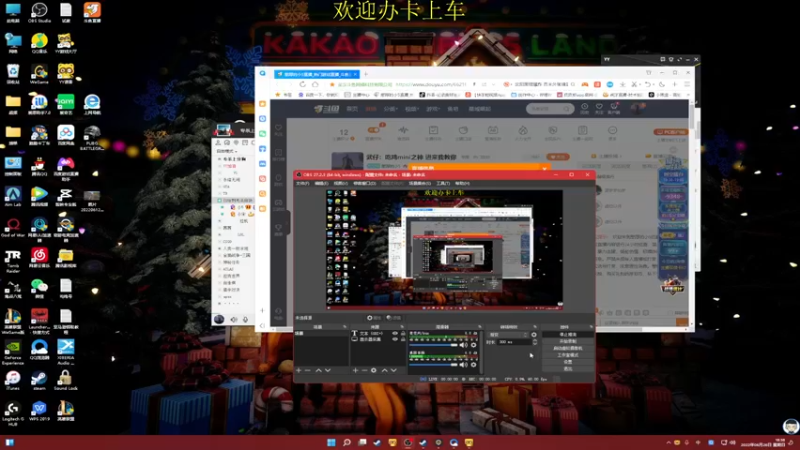This screenshot has width=800, height=450.
Task: Click Studio Mode (工作室模式) in OBS controls
Action: click(568, 355)
